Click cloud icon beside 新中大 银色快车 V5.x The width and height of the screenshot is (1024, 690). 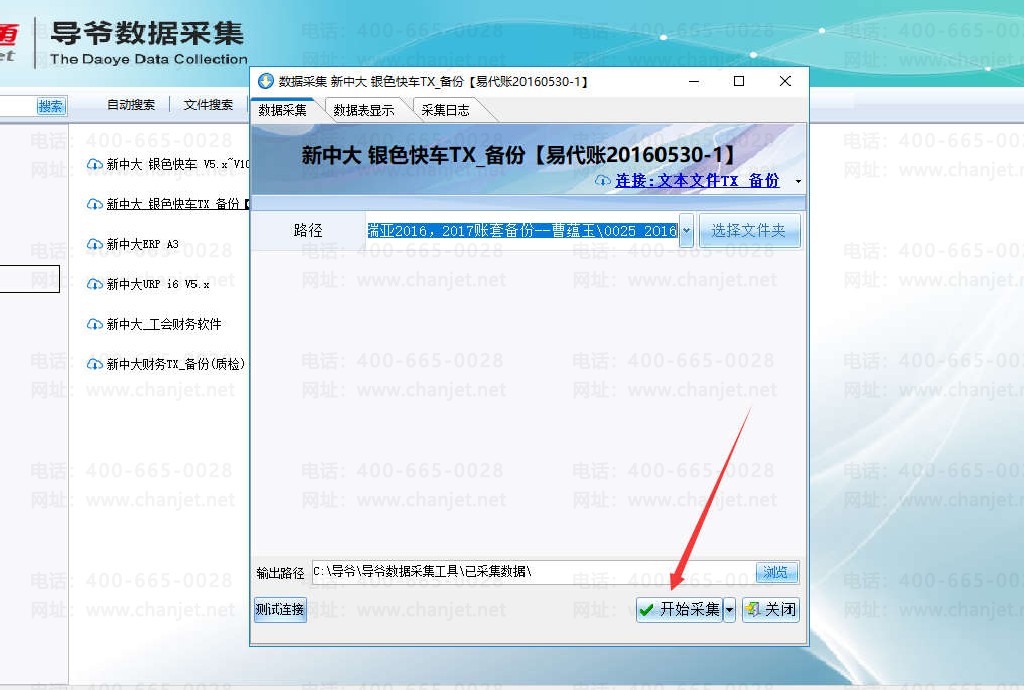tap(95, 164)
